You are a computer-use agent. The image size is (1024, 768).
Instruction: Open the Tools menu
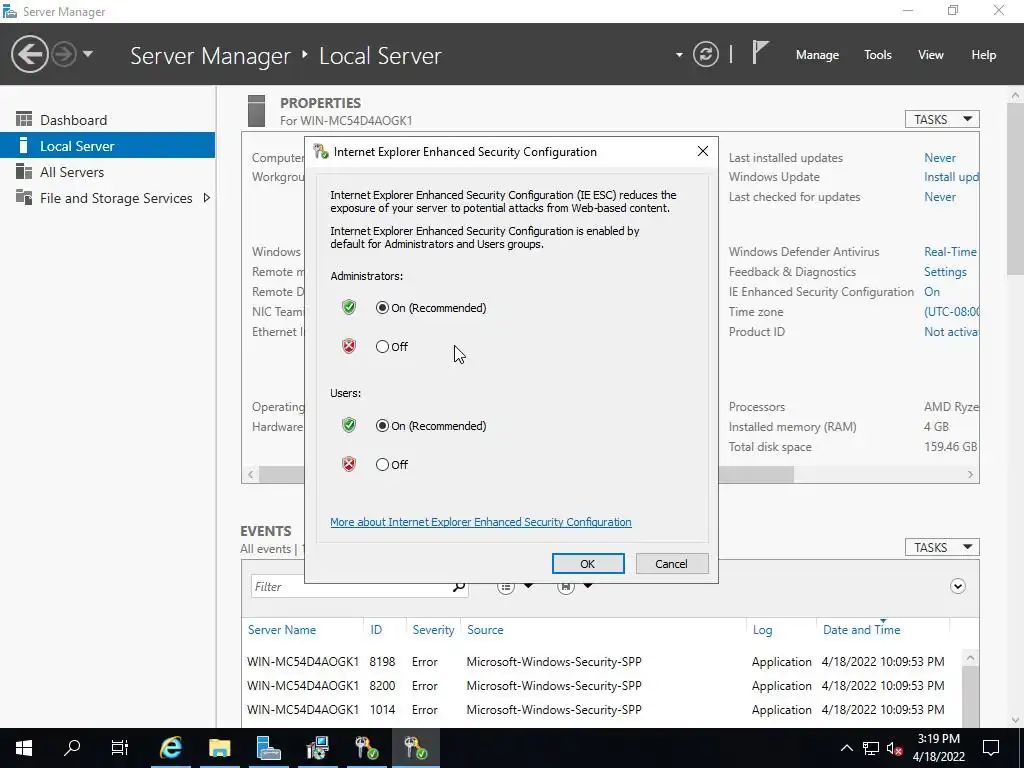click(x=878, y=55)
